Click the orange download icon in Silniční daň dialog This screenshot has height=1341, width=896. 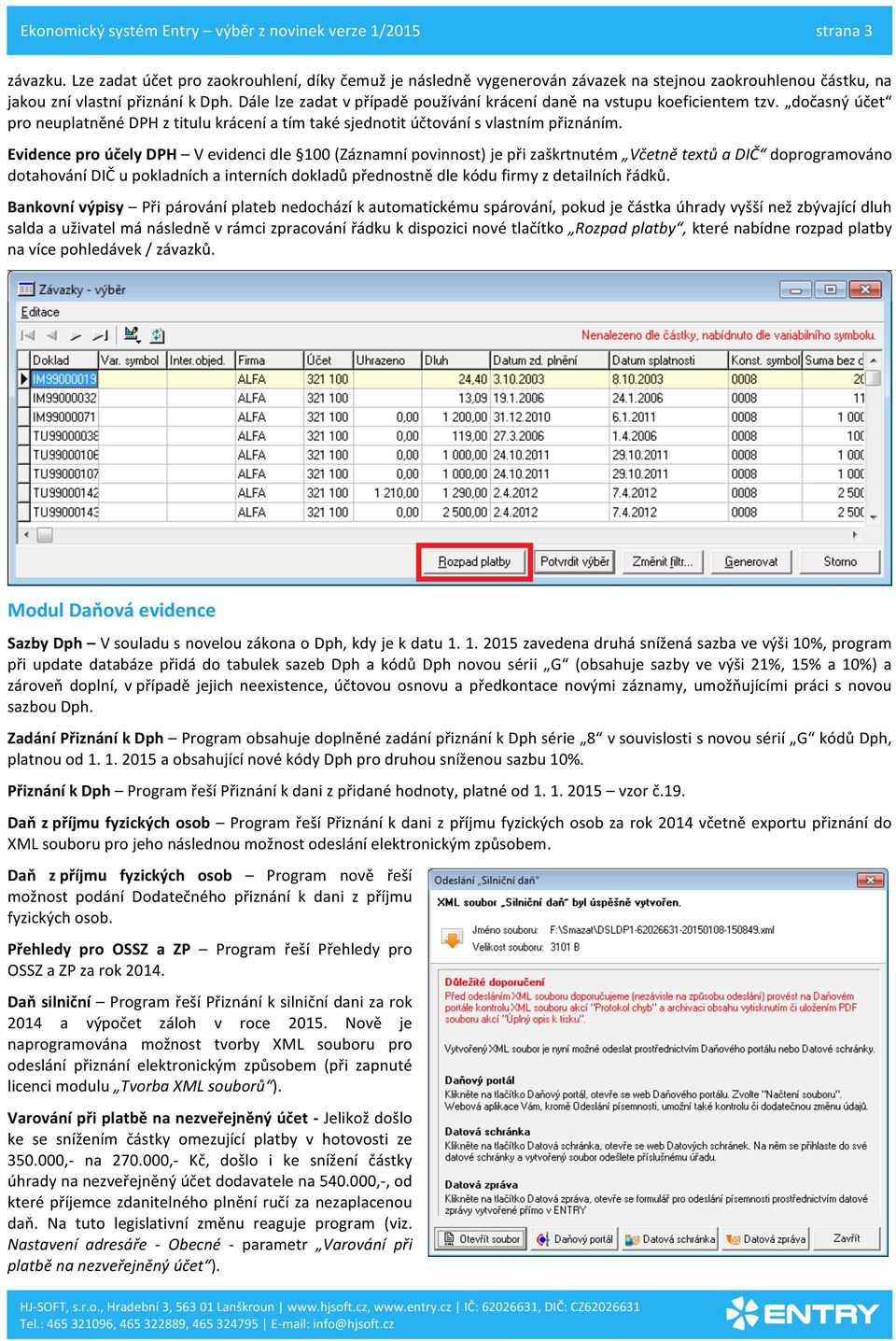point(452,938)
